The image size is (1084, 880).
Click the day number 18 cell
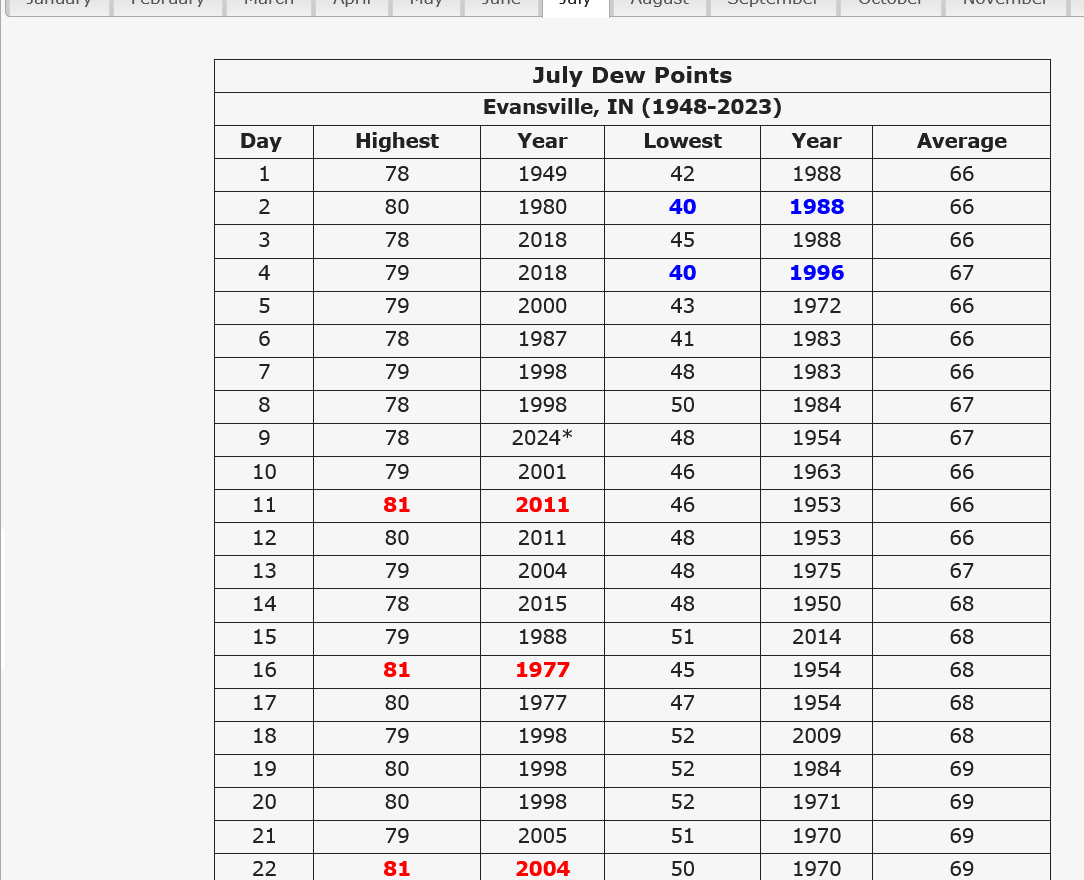264,736
